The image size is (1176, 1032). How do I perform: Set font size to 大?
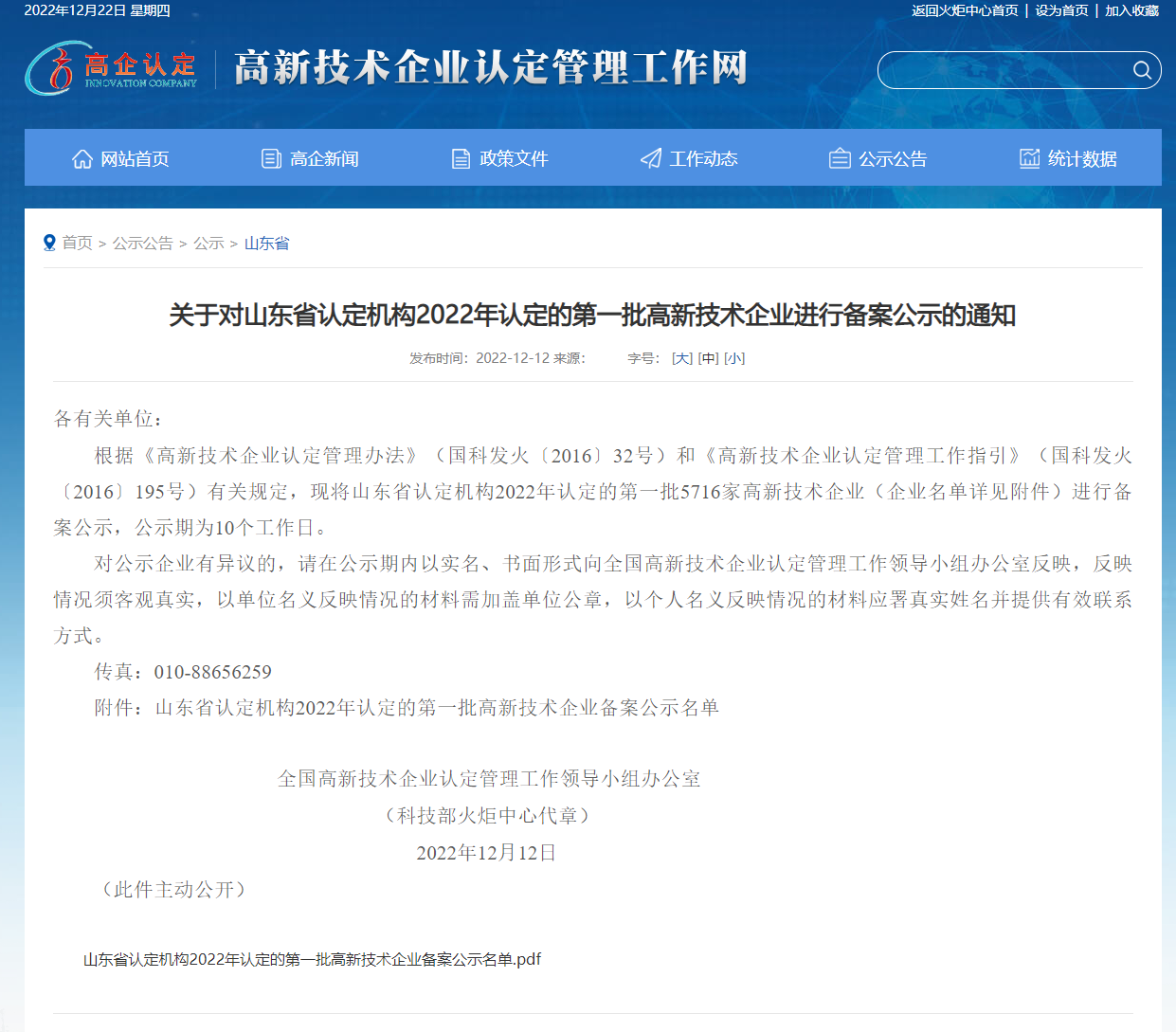682,358
